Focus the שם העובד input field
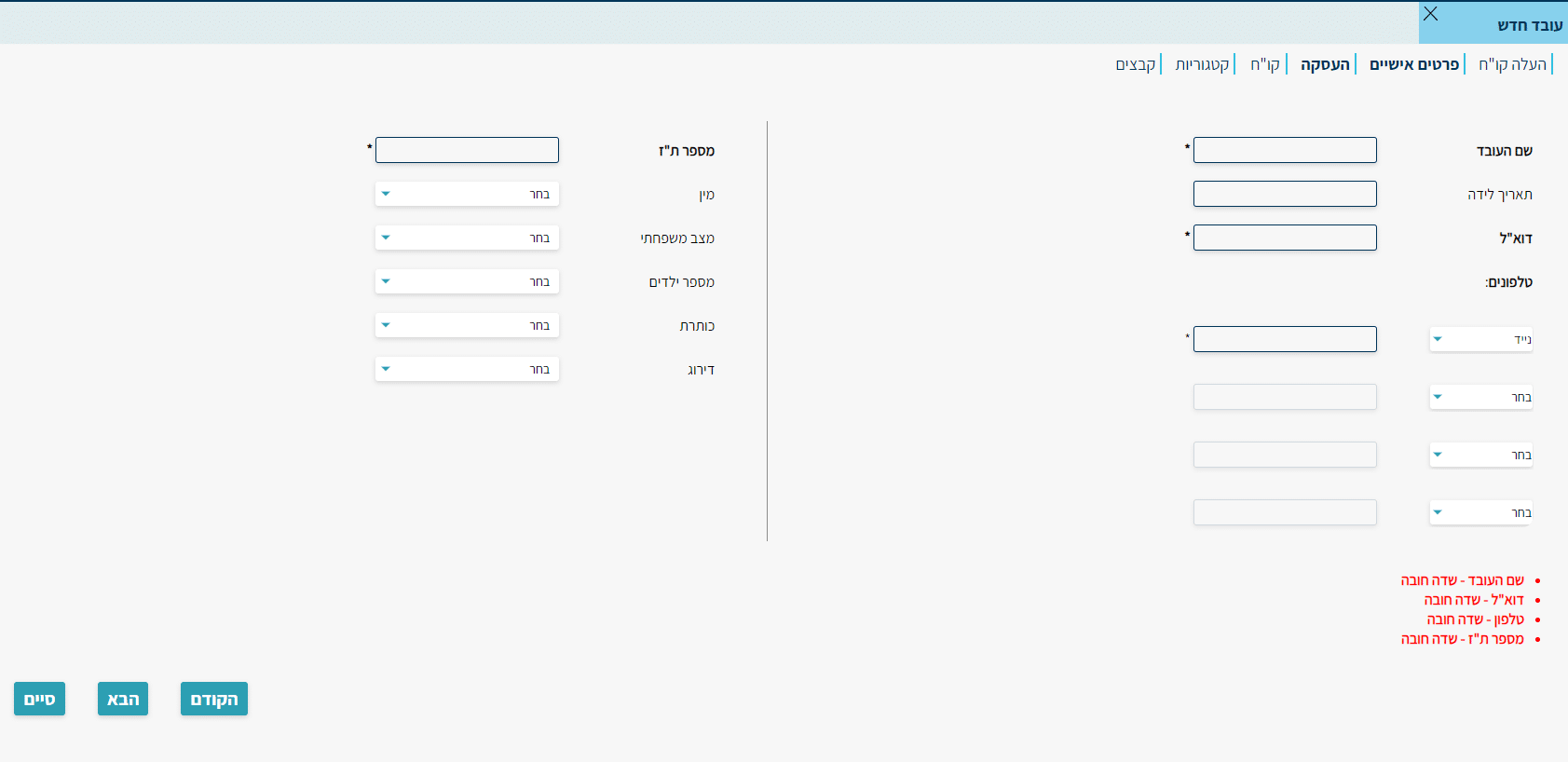 [1285, 150]
